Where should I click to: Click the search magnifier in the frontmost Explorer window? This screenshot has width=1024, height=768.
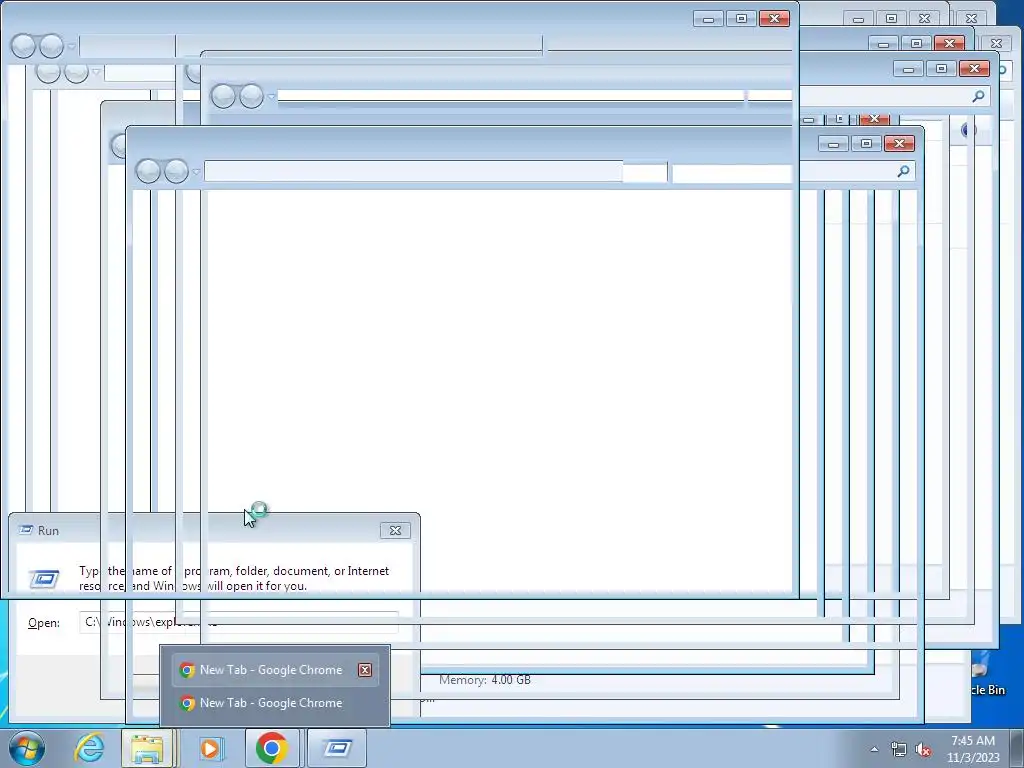[904, 171]
